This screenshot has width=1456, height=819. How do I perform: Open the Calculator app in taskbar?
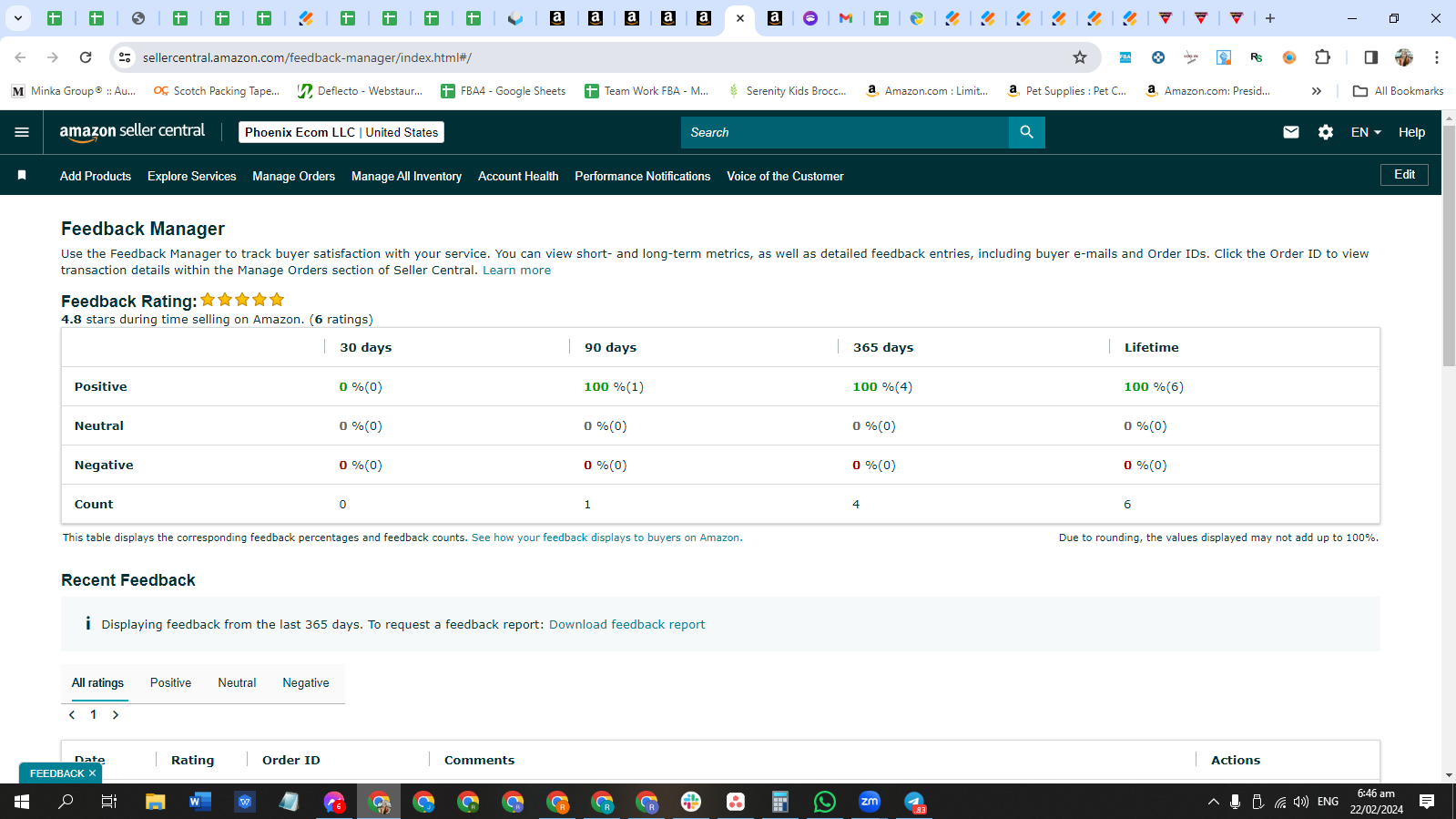click(x=779, y=802)
